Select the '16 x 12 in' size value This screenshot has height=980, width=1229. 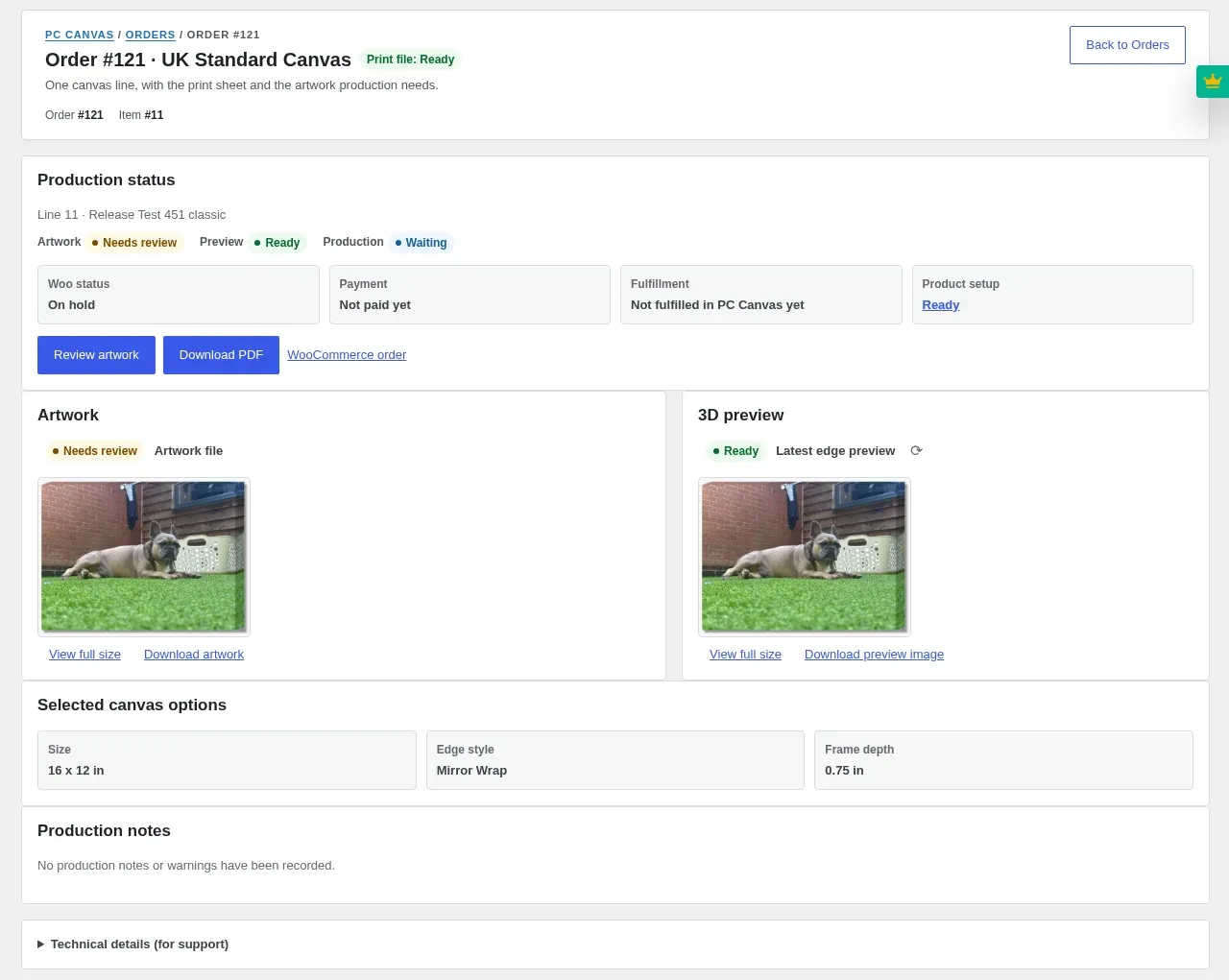(x=76, y=771)
